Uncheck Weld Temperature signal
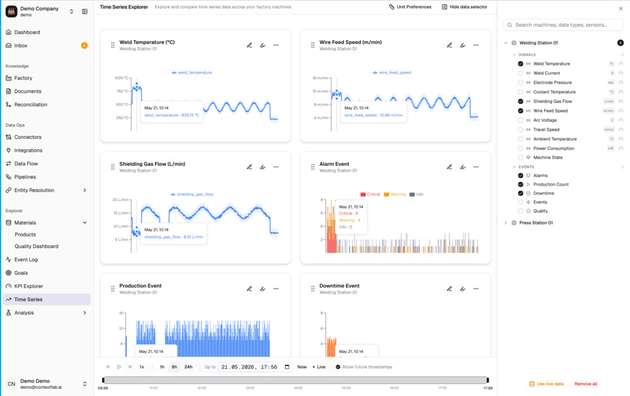This screenshot has width=630, height=396. click(520, 63)
